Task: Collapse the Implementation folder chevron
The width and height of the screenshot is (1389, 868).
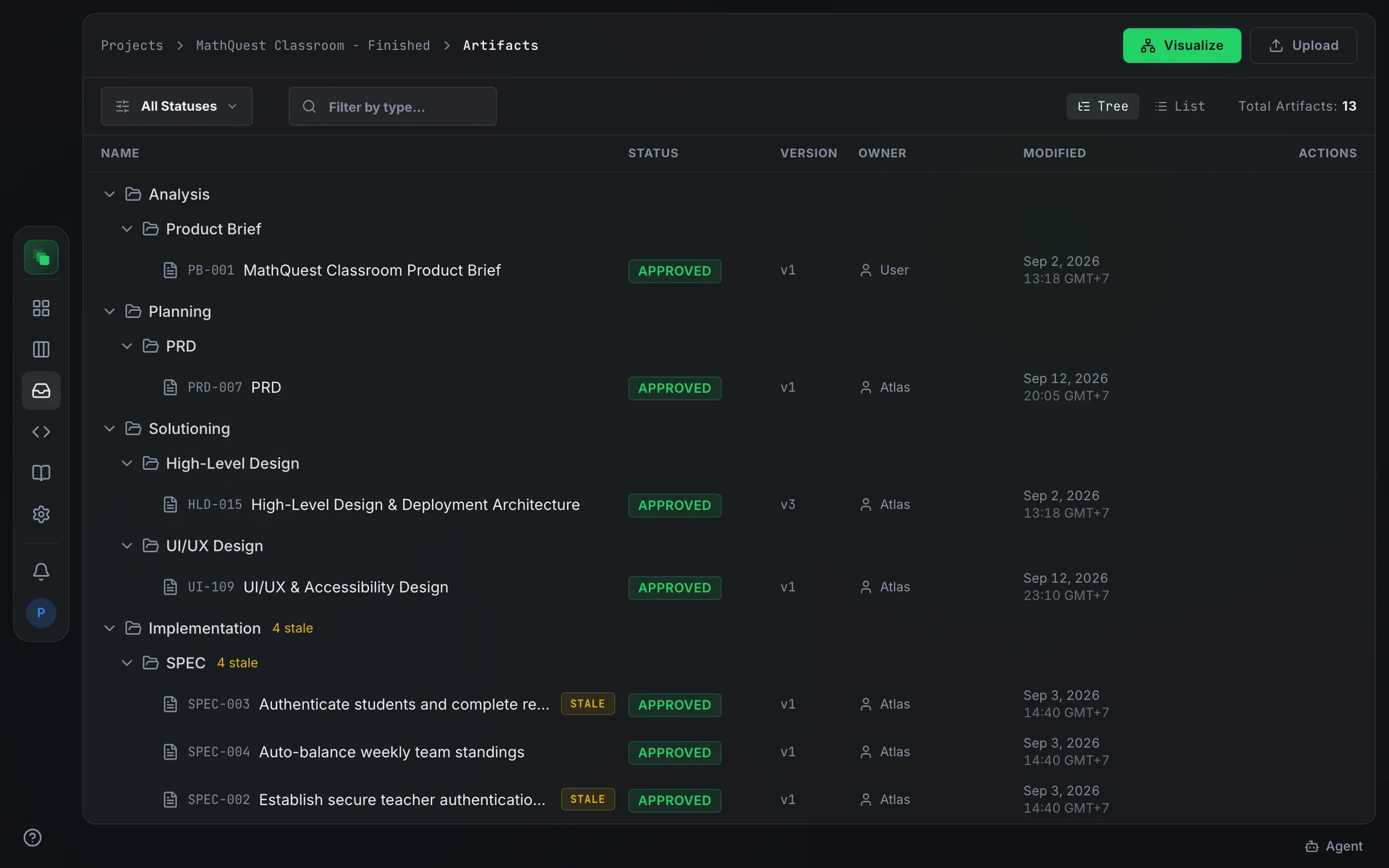Action: [109, 628]
